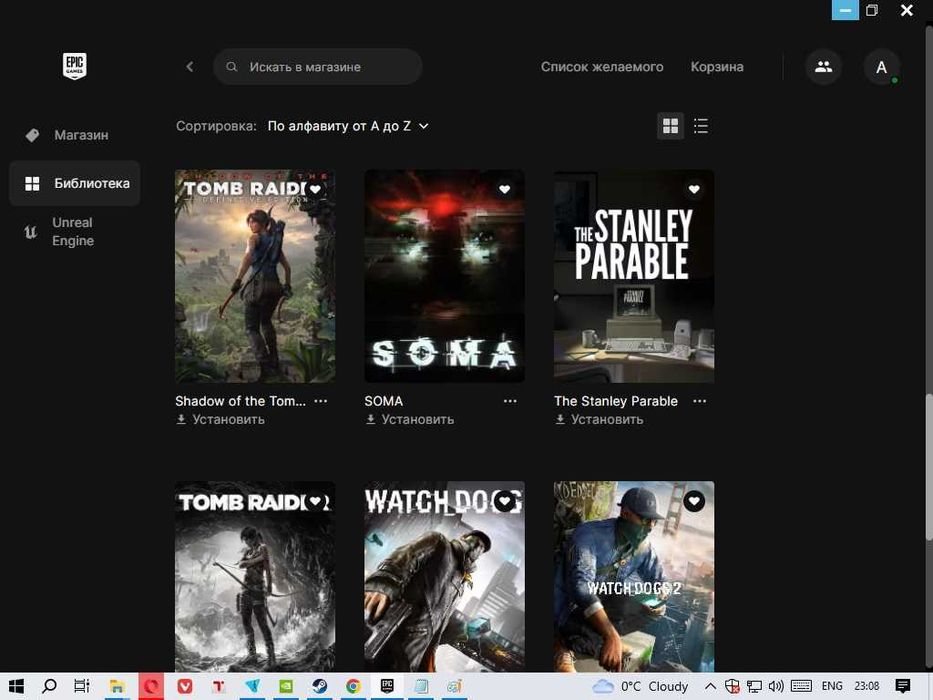The height and width of the screenshot is (700, 933).
Task: Open the notification center icon
Action: (x=903, y=686)
